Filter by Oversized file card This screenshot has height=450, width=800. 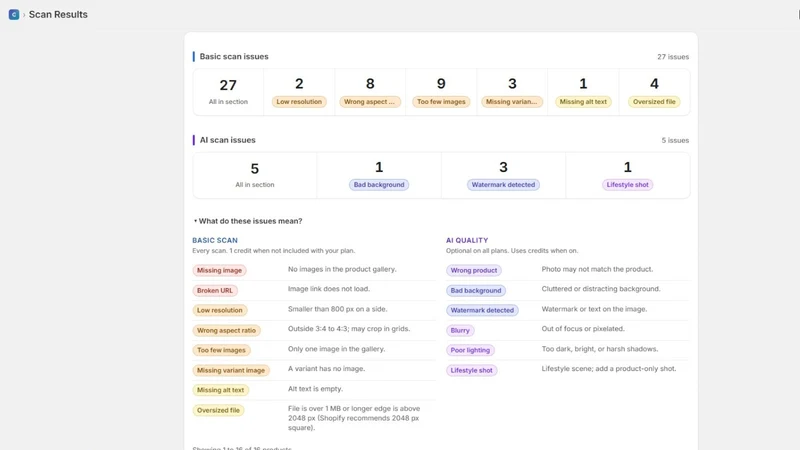pos(654,92)
